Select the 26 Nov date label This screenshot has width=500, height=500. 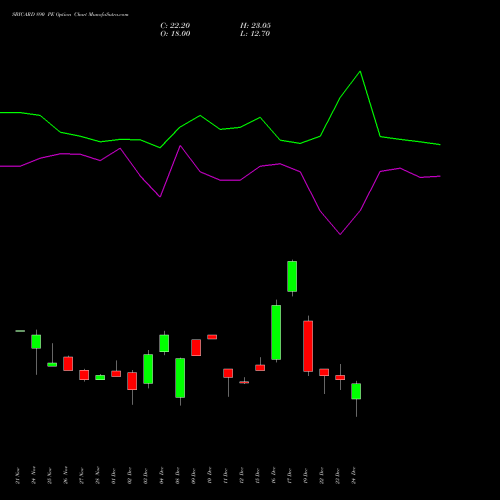click(66, 476)
